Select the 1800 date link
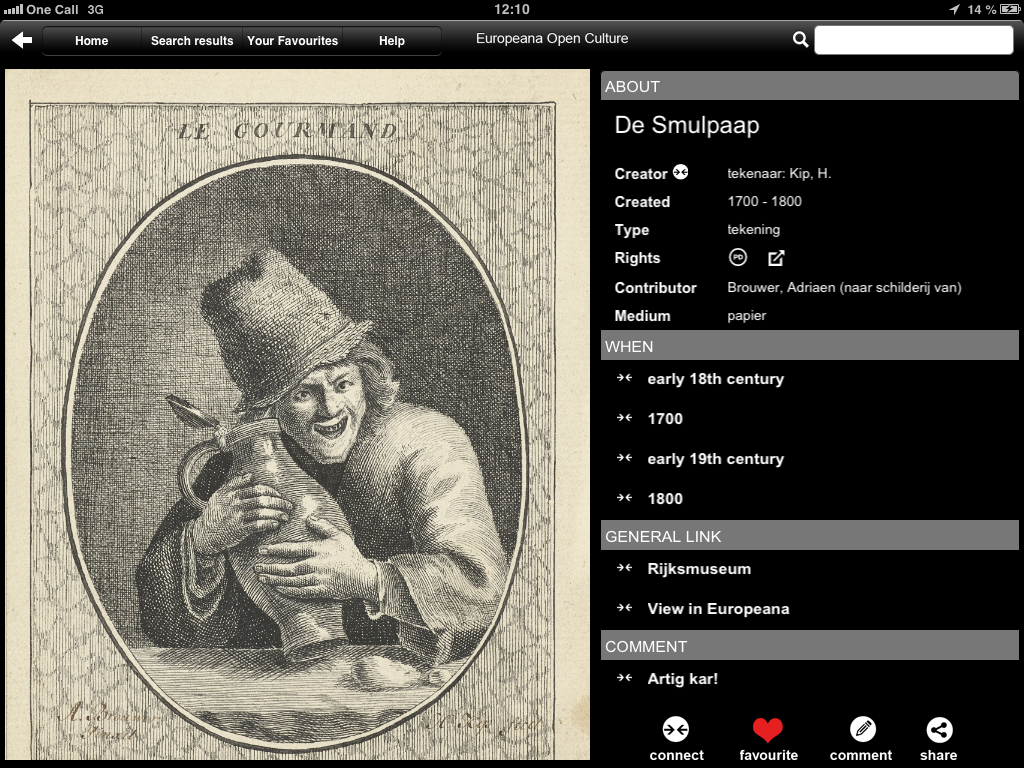Image resolution: width=1024 pixels, height=768 pixels. click(x=665, y=499)
